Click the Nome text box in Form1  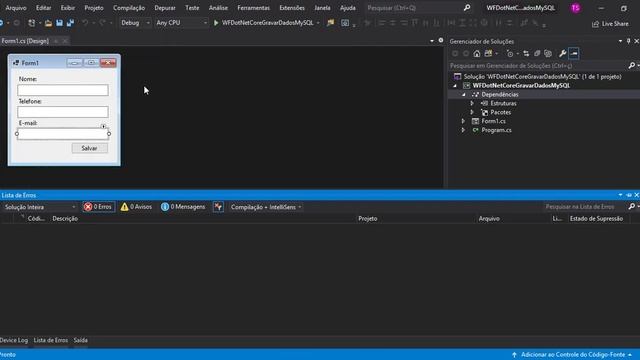click(x=63, y=90)
